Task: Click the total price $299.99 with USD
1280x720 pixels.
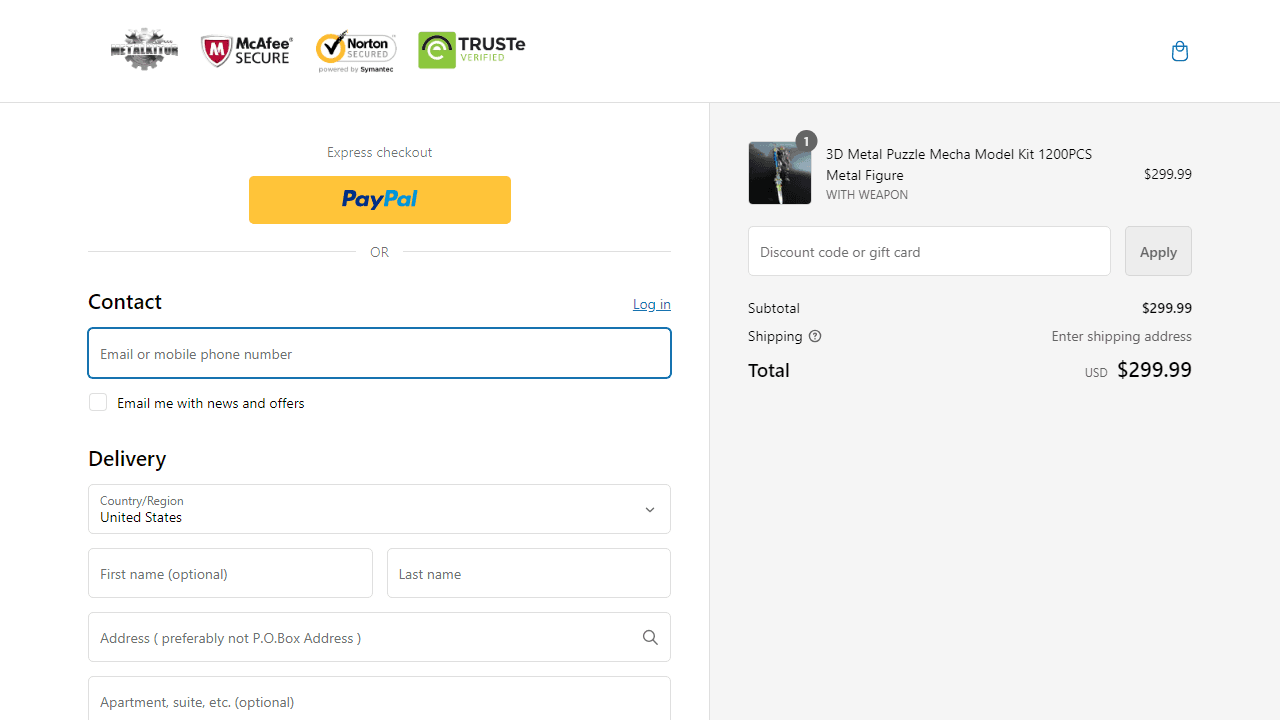Action: 1138,370
